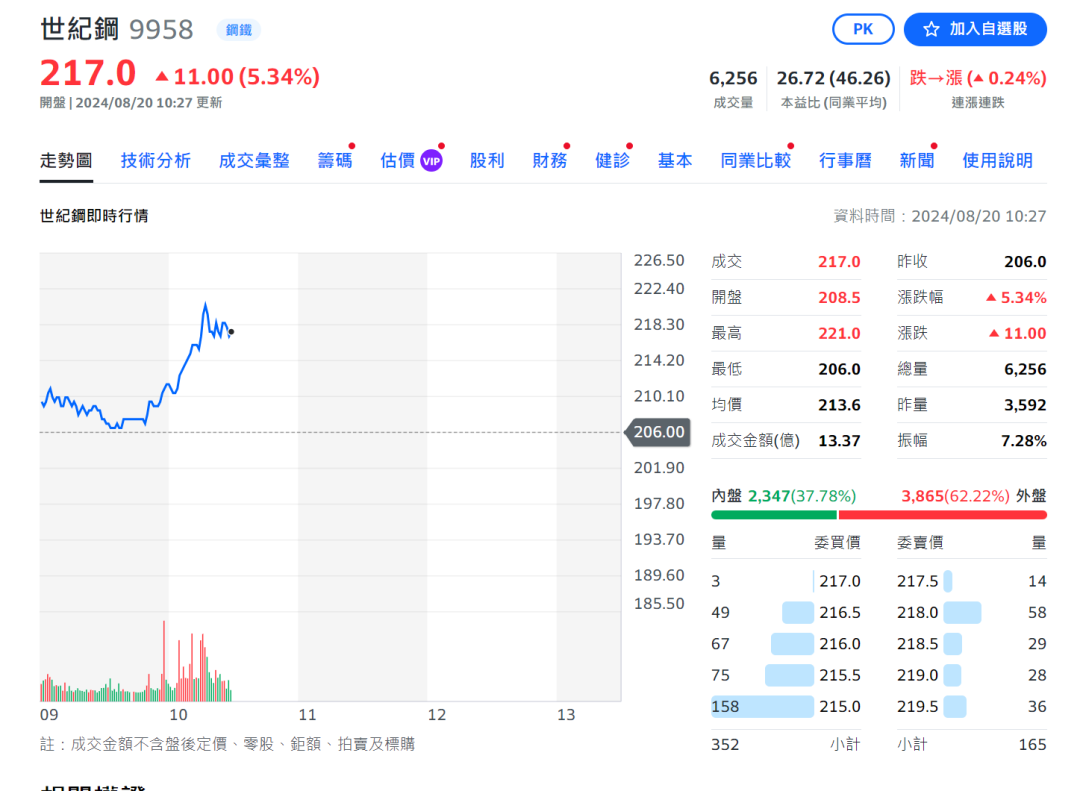
Task: Switch to the 技術分析 tab
Action: tap(156, 161)
